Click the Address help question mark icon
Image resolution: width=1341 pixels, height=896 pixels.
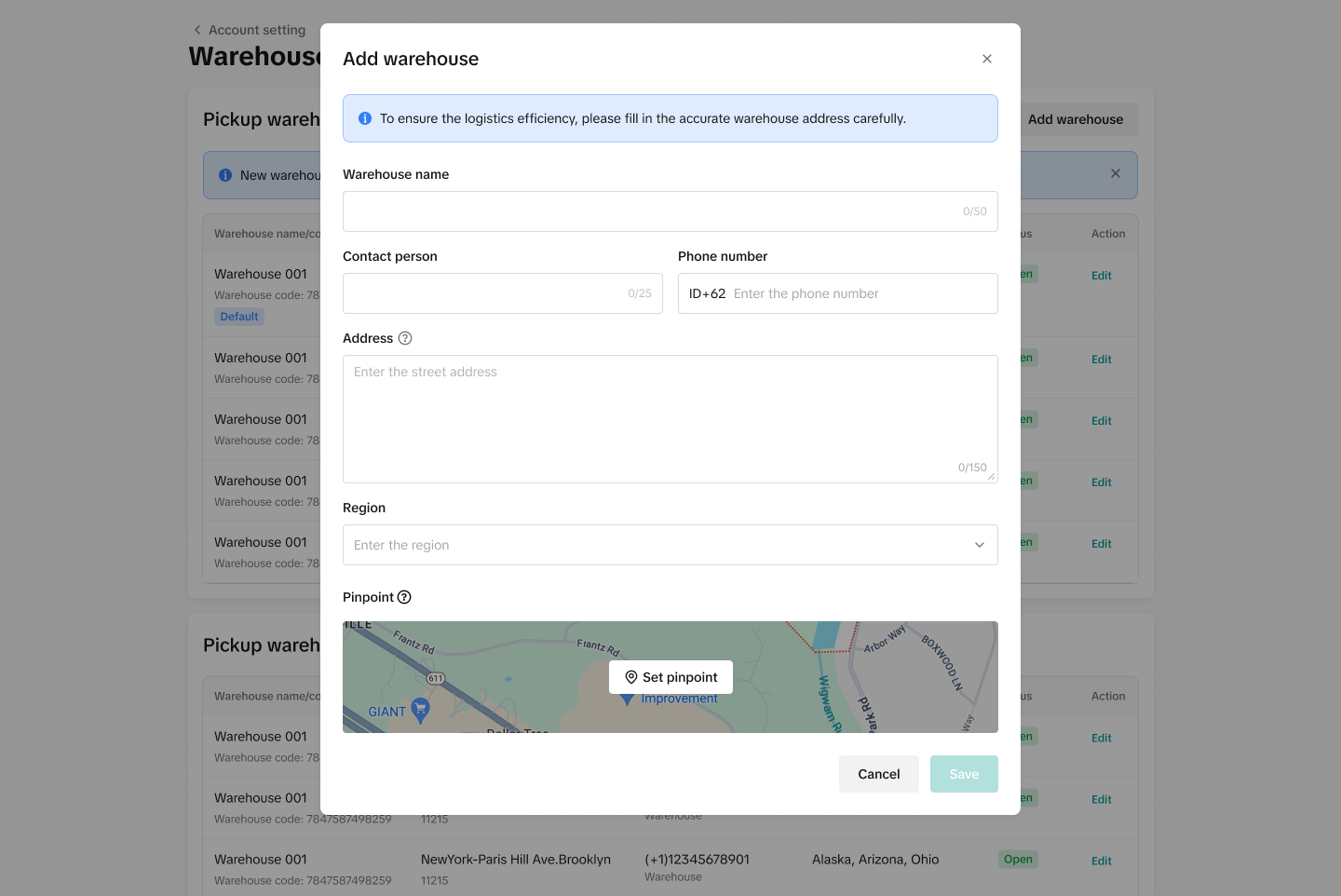click(405, 338)
